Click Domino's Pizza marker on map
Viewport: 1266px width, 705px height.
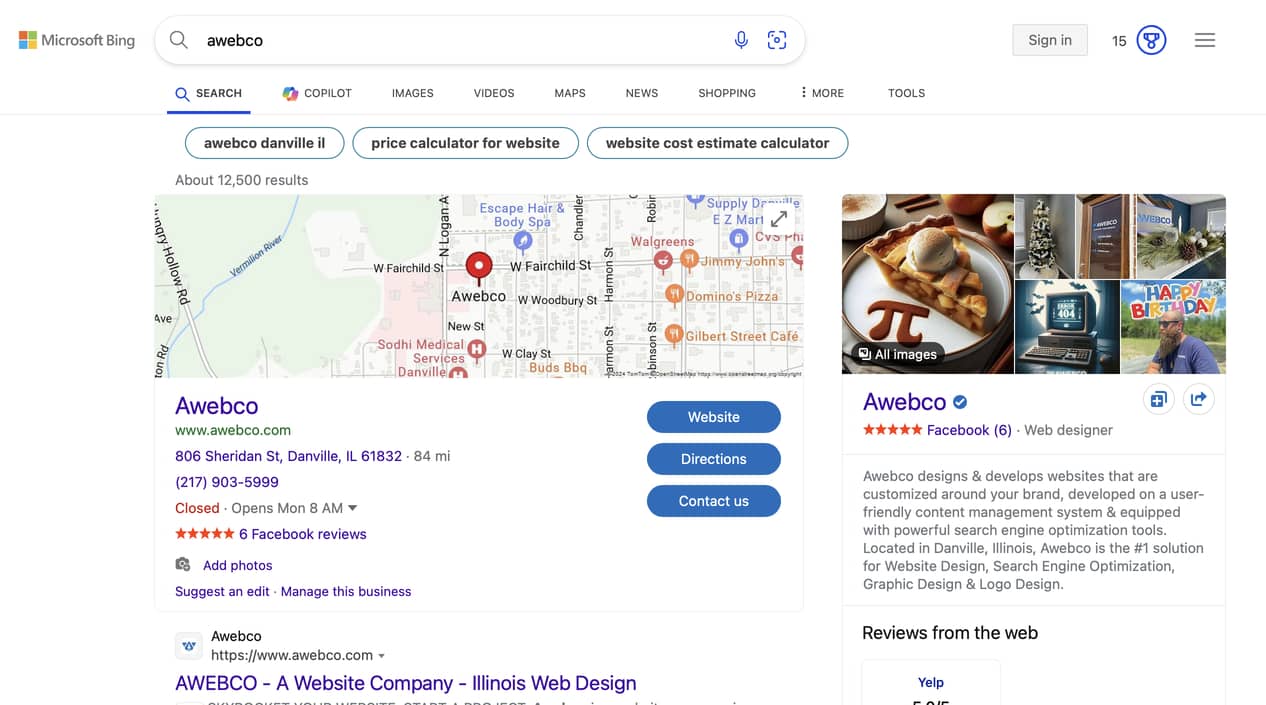[674, 295]
